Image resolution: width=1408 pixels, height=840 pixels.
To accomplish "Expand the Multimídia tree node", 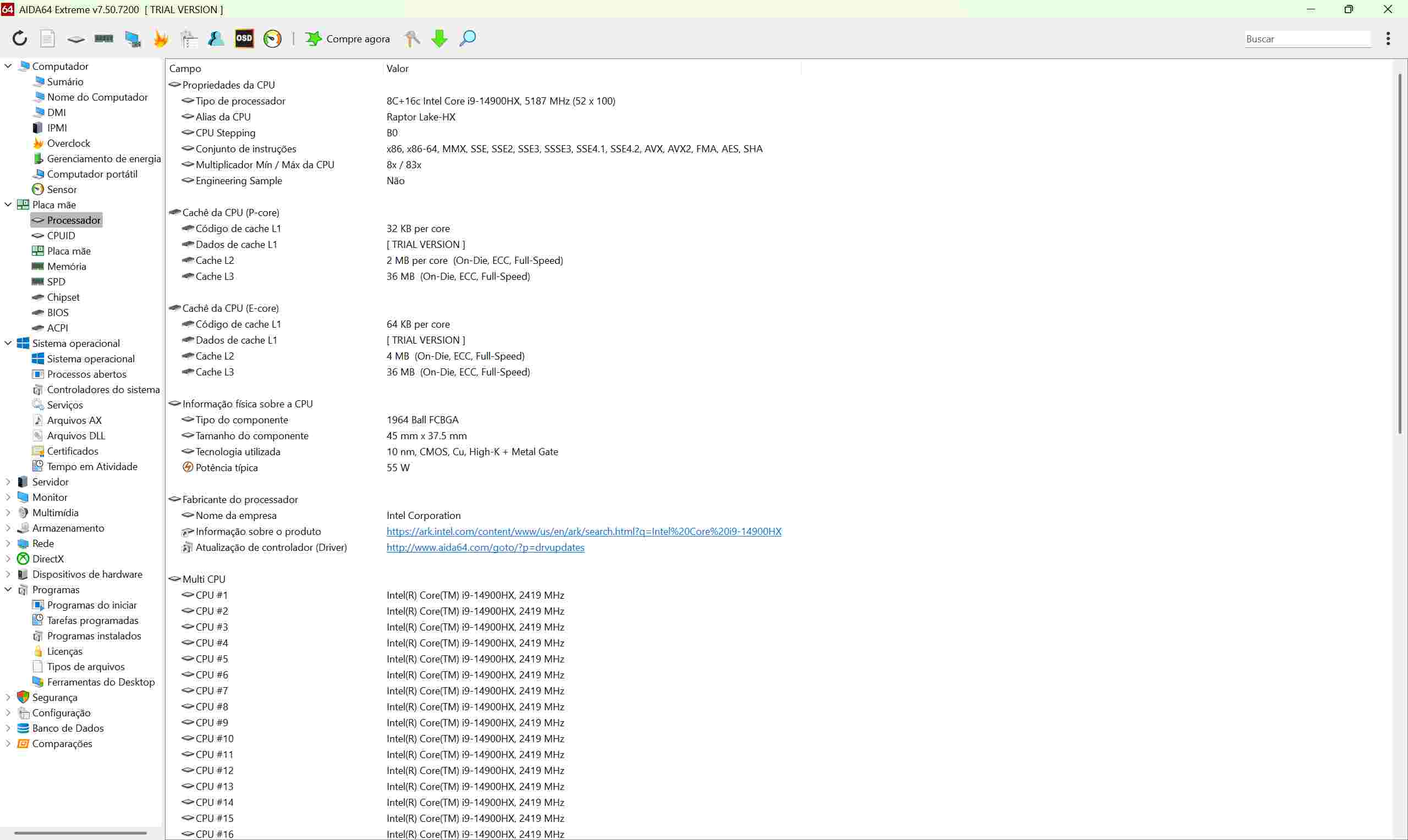I will 8,512.
